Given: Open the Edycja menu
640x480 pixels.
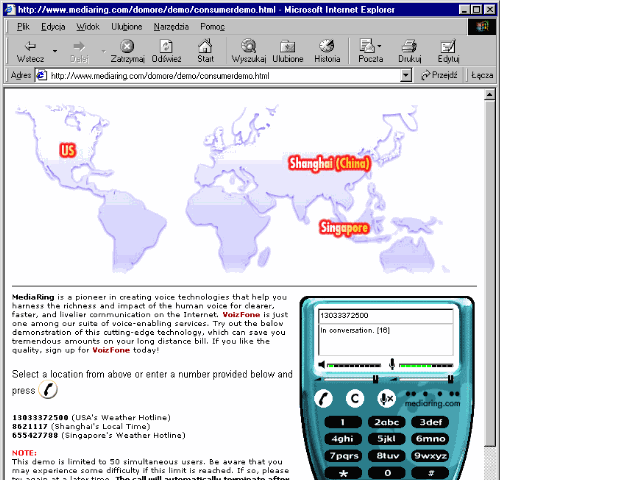Looking at the screenshot, I should tap(53, 27).
